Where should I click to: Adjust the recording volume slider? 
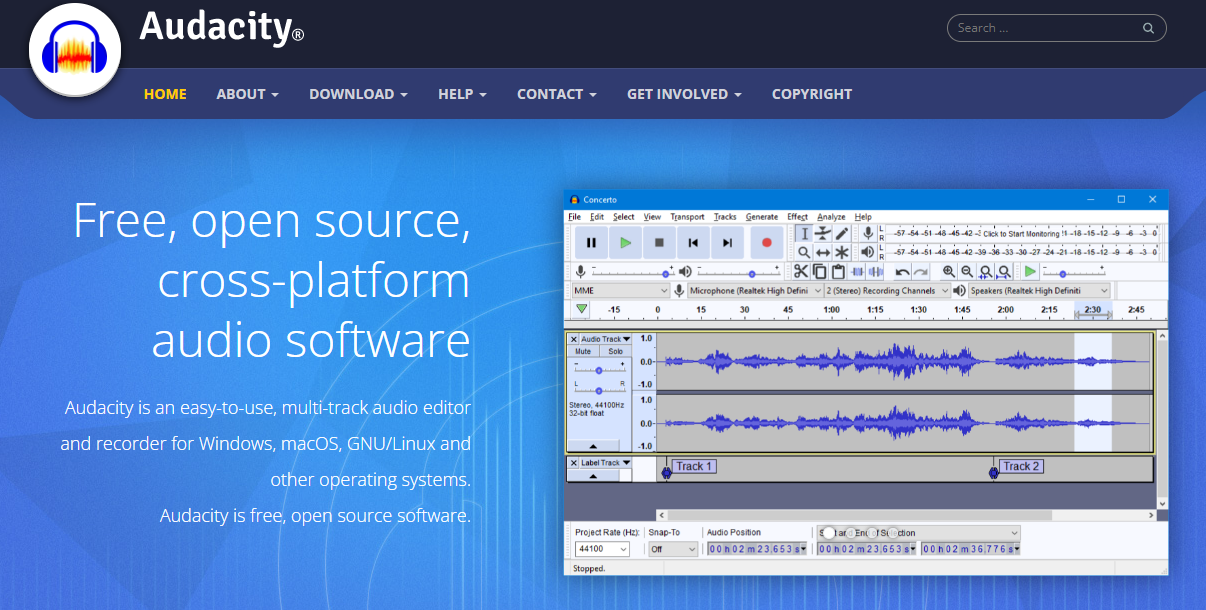[633, 271]
